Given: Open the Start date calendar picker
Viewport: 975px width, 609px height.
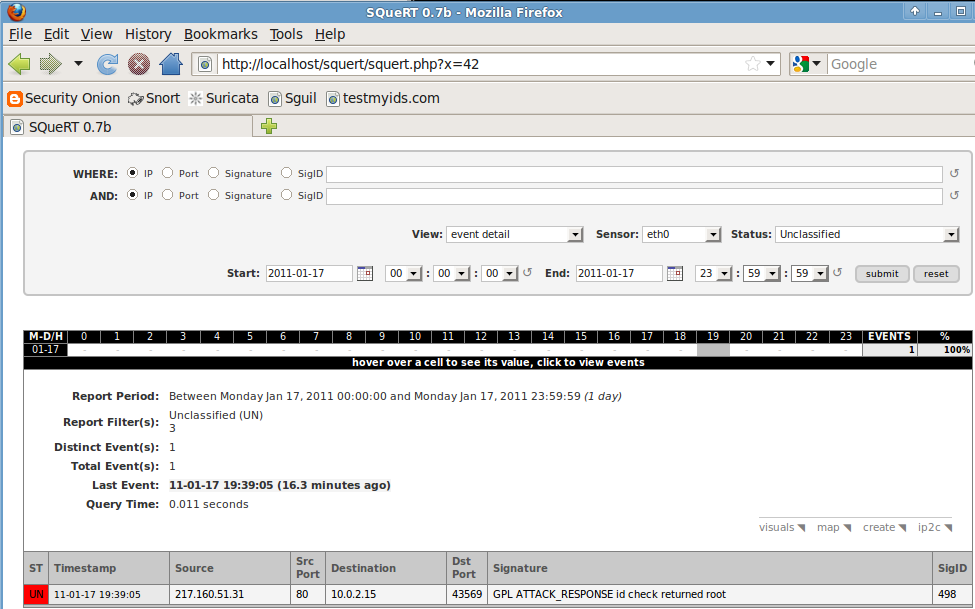Looking at the screenshot, I should point(364,272).
